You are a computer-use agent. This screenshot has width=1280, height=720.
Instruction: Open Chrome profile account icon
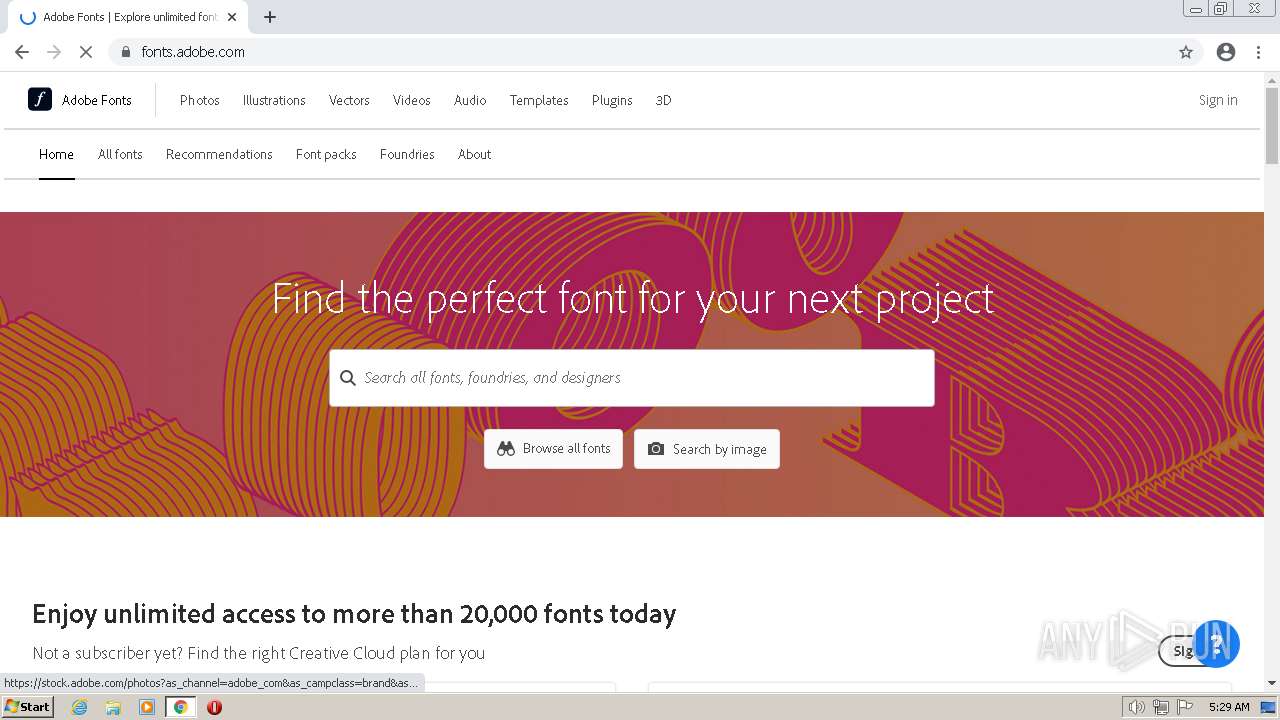(1226, 52)
